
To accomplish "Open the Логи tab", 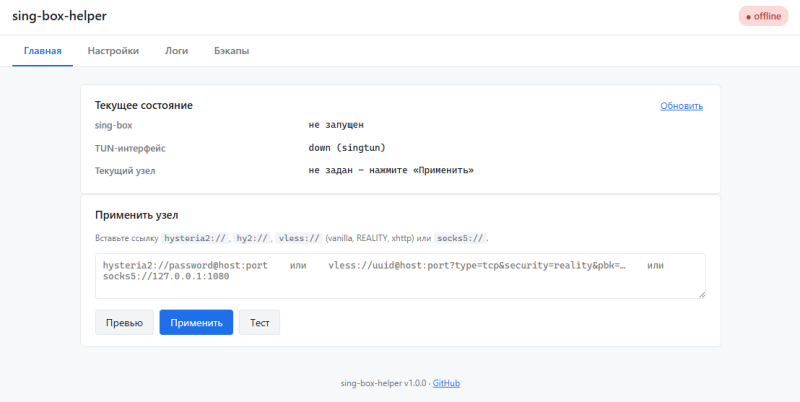I will [177, 51].
